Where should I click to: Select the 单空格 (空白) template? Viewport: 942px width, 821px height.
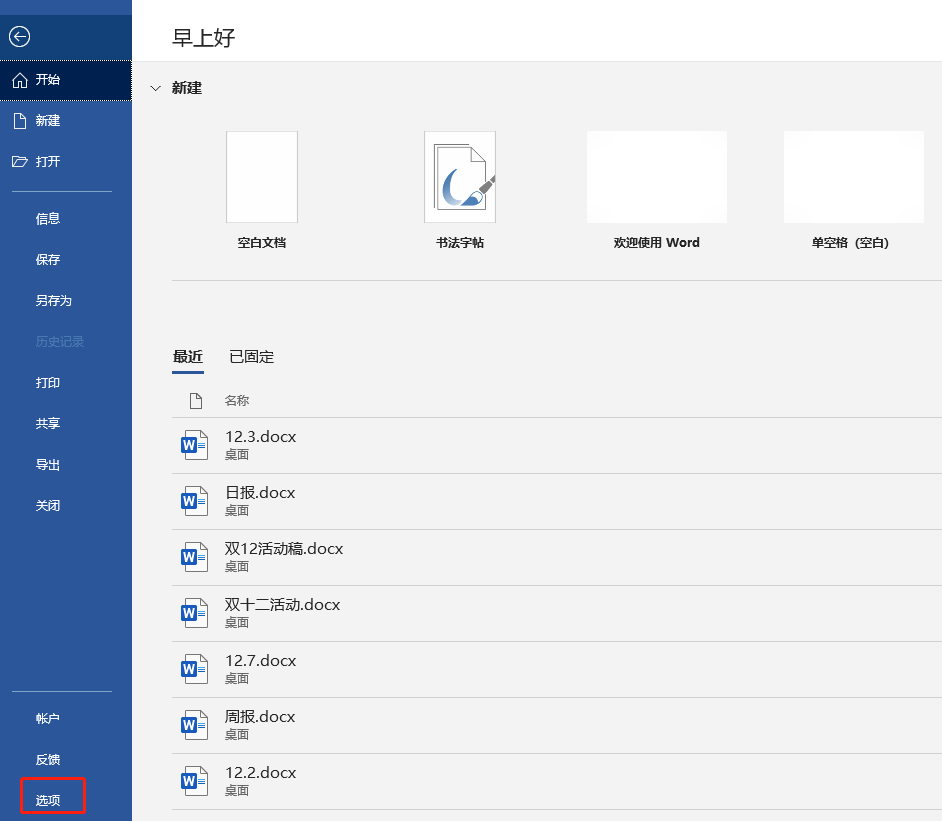(854, 177)
